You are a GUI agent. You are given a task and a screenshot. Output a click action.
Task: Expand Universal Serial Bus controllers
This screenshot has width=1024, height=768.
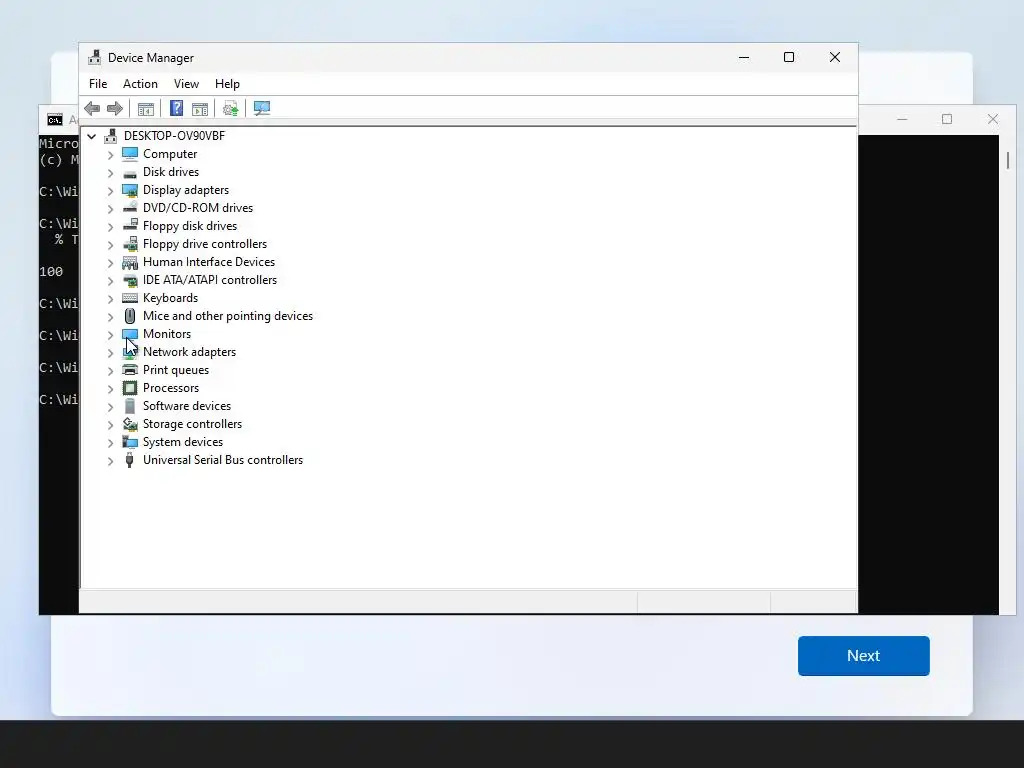[x=110, y=460]
